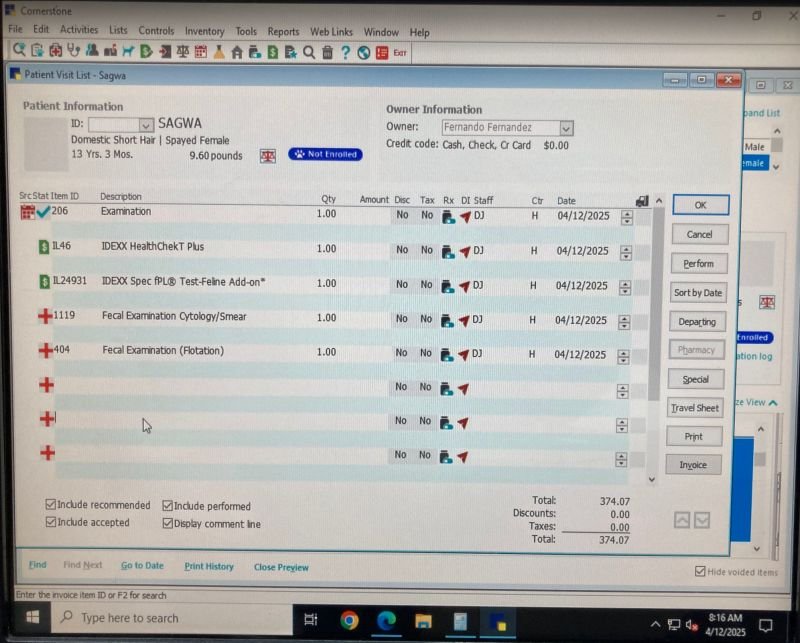Screen dimensions: 800x643
Task: Open the pill bottle toolbar icon
Action: [x=255, y=52]
